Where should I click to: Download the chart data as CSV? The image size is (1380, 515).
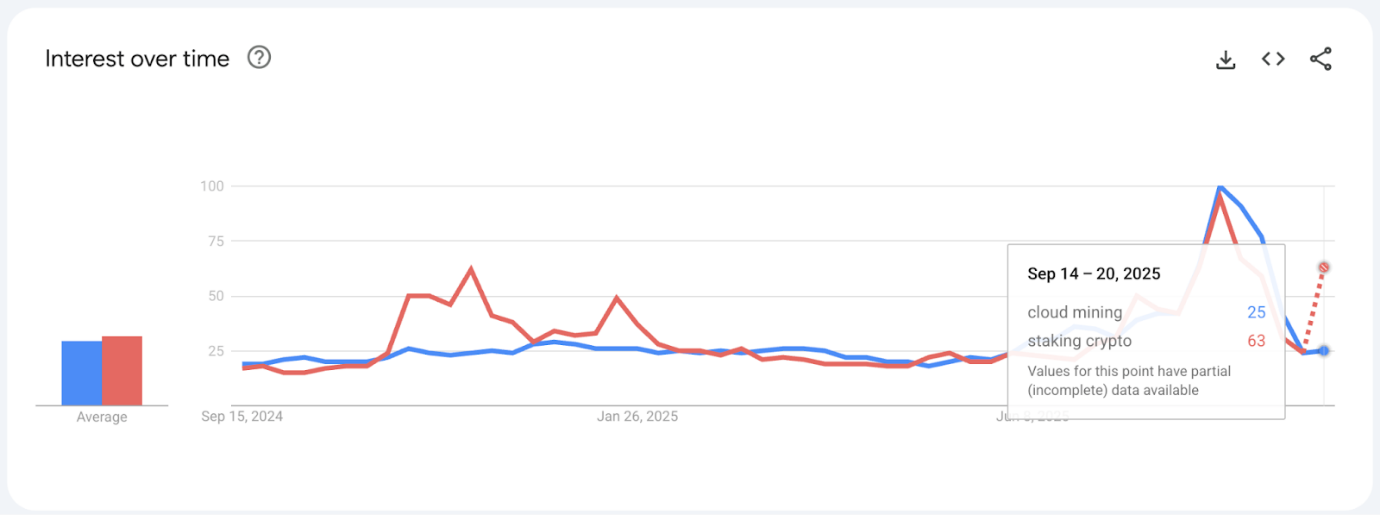pyautogui.click(x=1225, y=60)
